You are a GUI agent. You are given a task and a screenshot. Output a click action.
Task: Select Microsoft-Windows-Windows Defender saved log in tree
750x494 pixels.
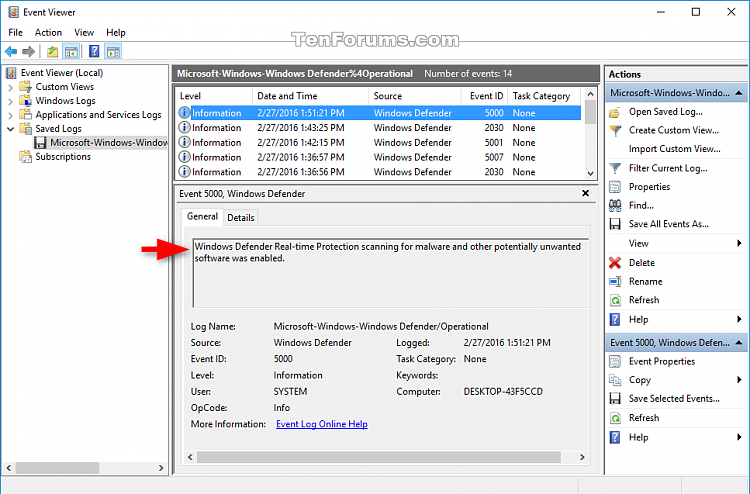[x=100, y=143]
